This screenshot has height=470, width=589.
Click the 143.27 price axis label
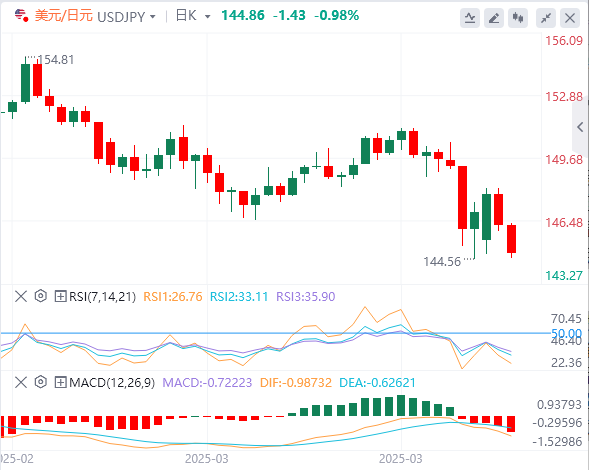click(564, 276)
